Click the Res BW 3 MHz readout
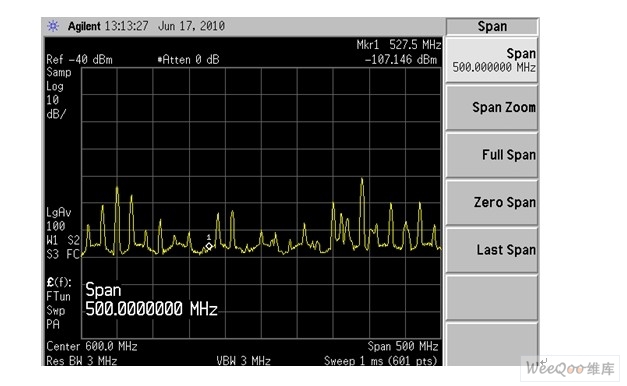The image size is (627, 386). pyautogui.click(x=82, y=361)
